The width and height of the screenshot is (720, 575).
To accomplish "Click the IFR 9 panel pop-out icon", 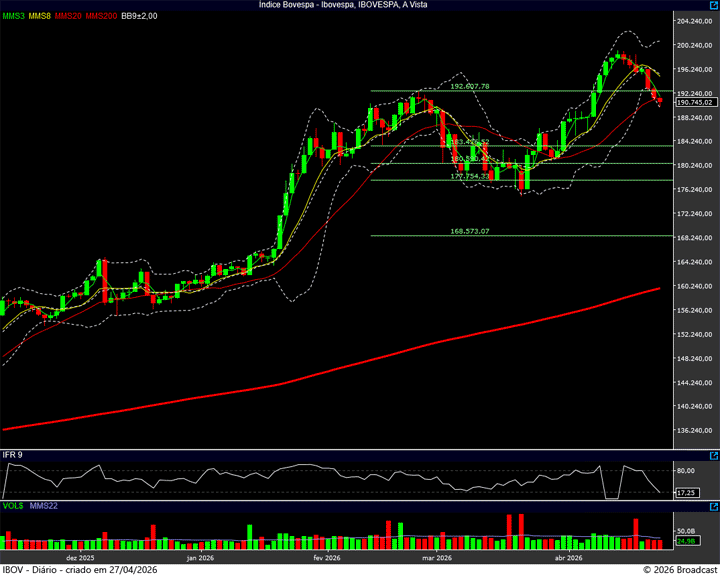I will pos(712,455).
